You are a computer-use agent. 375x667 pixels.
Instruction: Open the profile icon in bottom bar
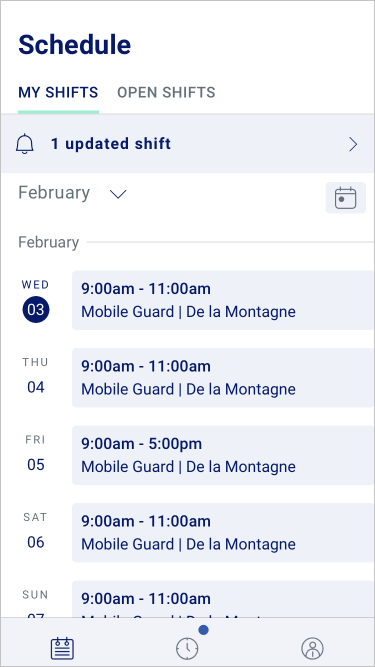point(312,649)
